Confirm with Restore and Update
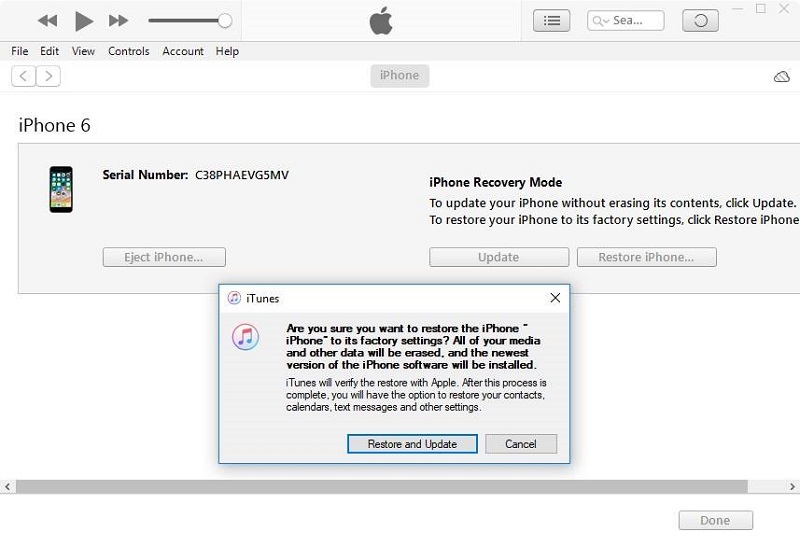 412,444
